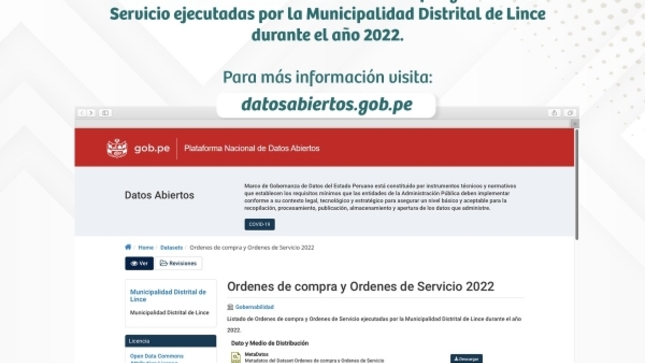
Task: Click the gob.pe coat of arms logo
Action: 117,148
